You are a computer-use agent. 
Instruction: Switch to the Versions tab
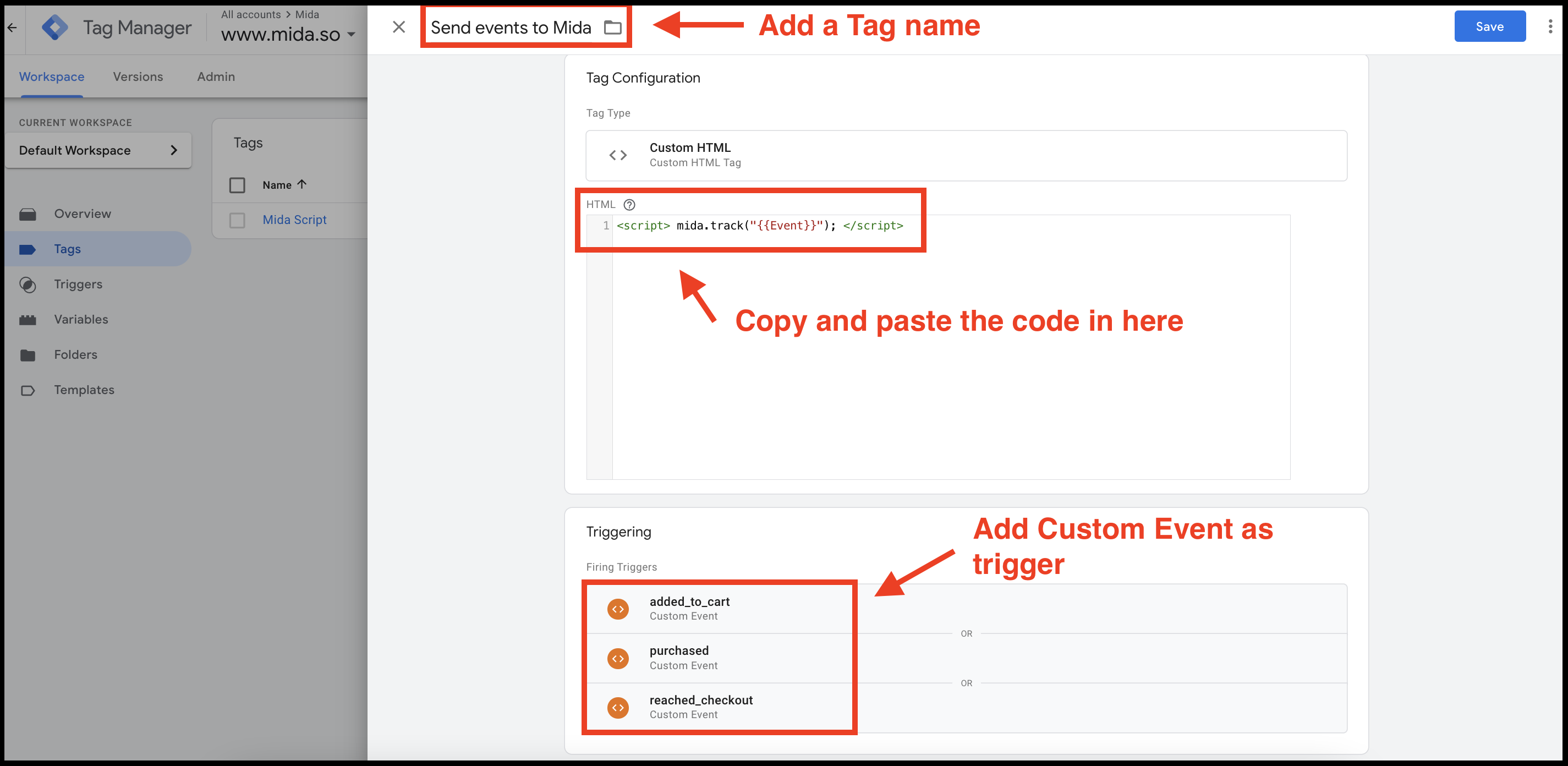pos(138,76)
